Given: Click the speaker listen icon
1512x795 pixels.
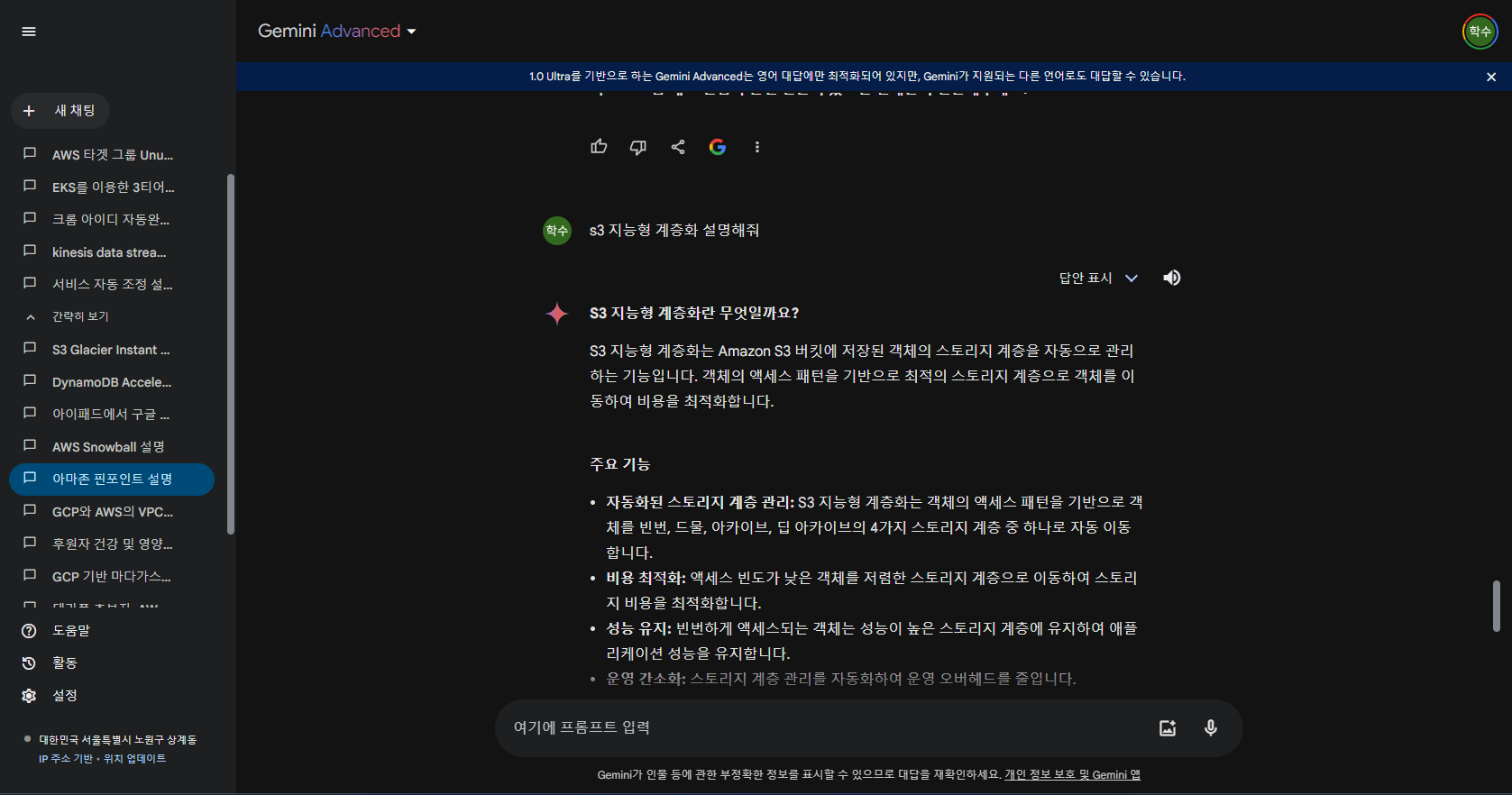Looking at the screenshot, I should click(x=1172, y=278).
